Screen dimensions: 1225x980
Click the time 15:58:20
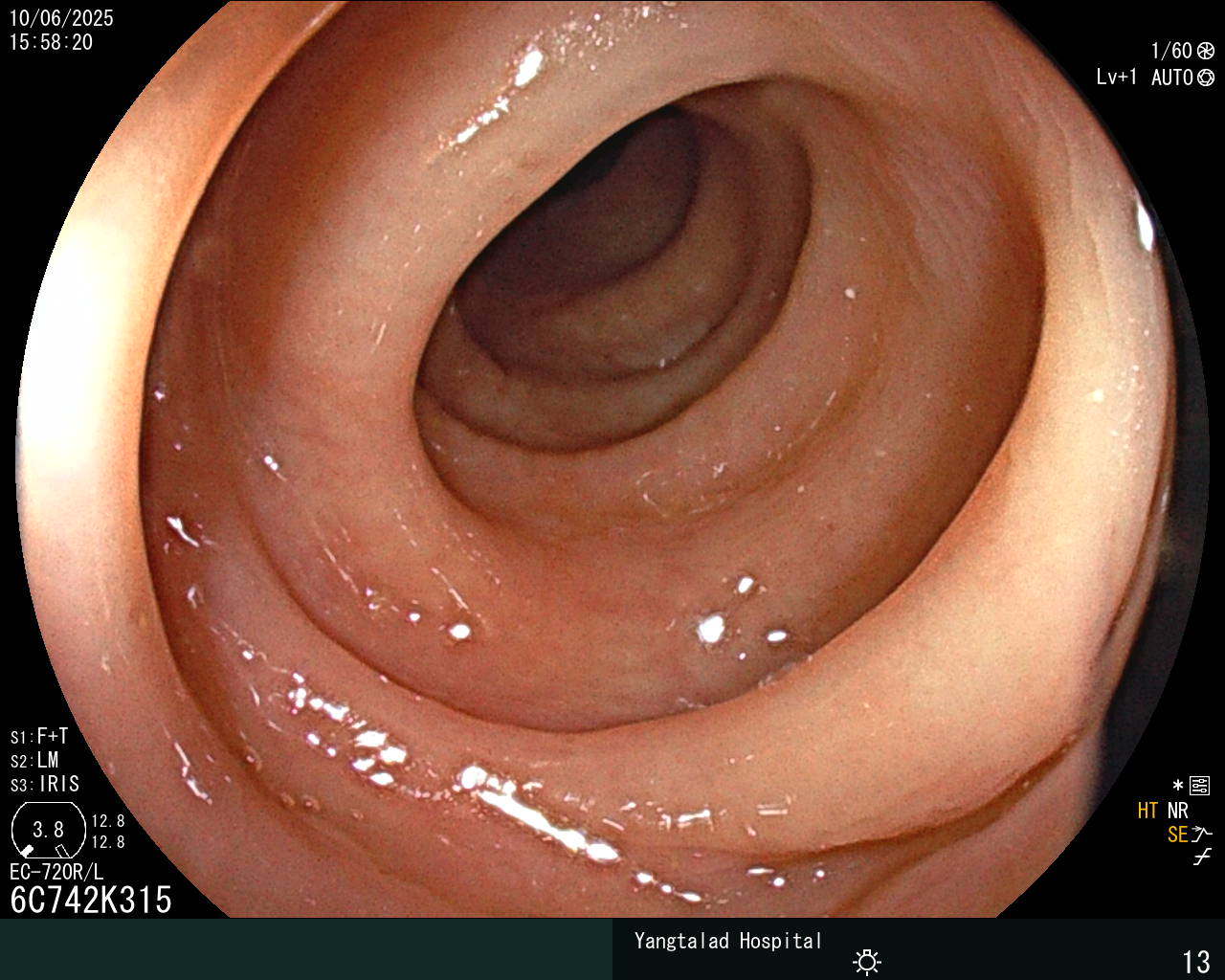click(x=52, y=43)
